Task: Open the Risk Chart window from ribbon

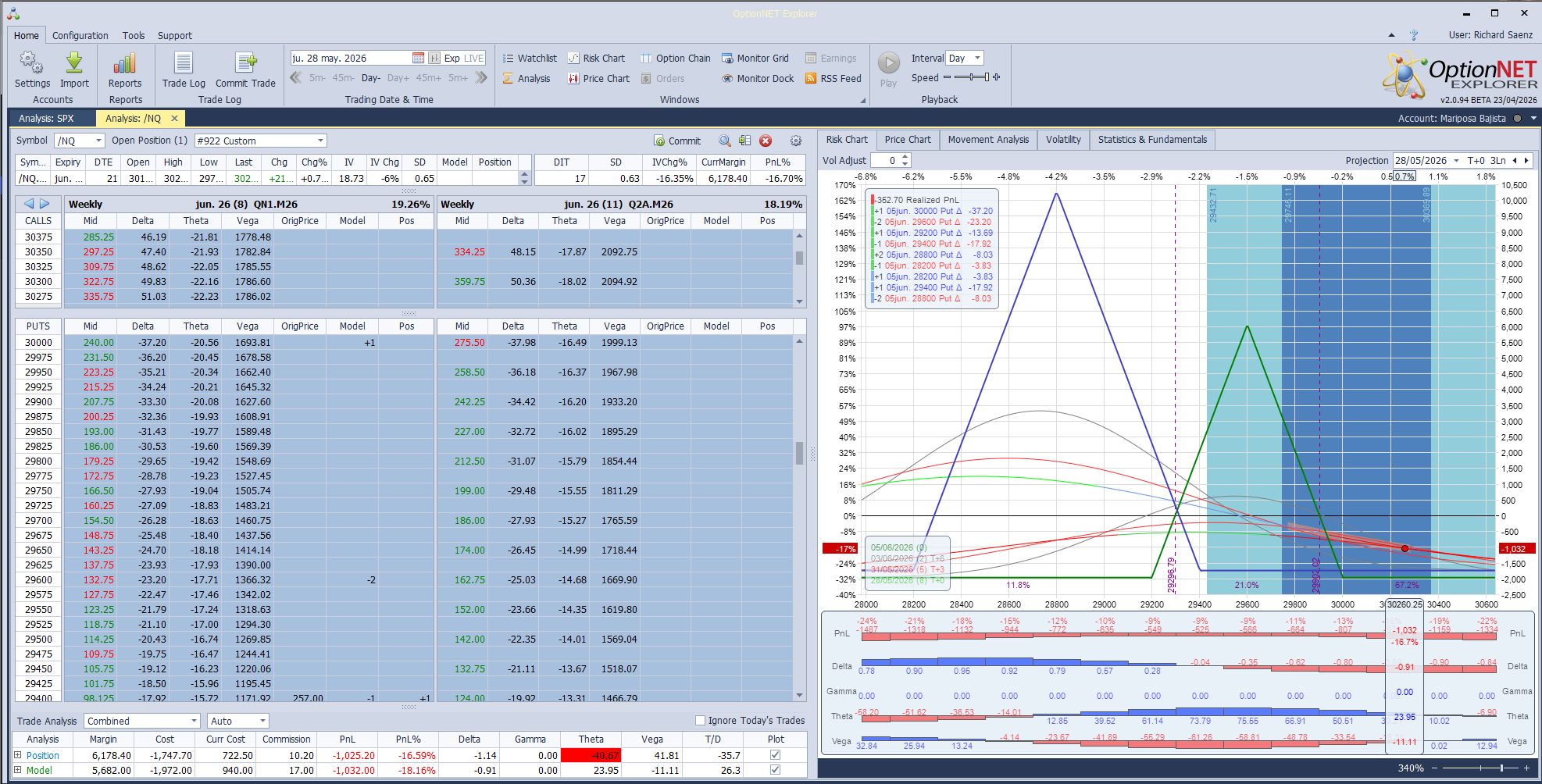Action: pos(596,58)
